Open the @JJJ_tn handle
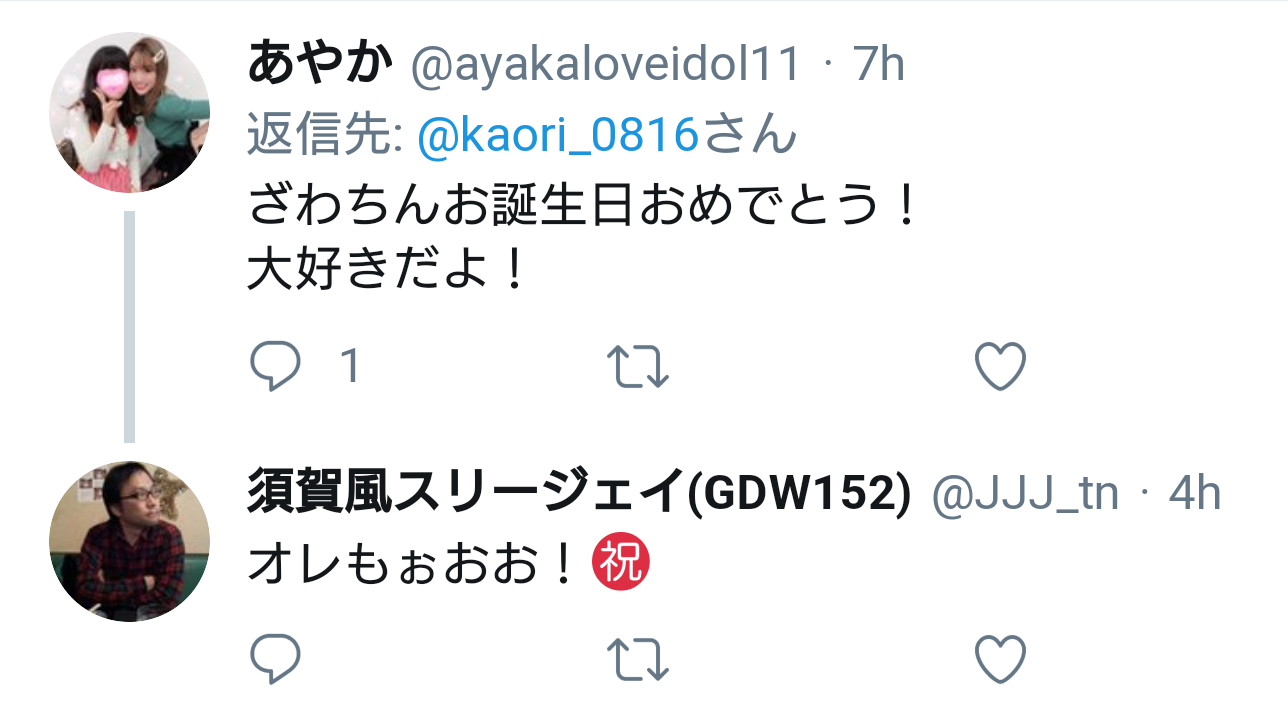The height and width of the screenshot is (718, 1288). [1025, 495]
